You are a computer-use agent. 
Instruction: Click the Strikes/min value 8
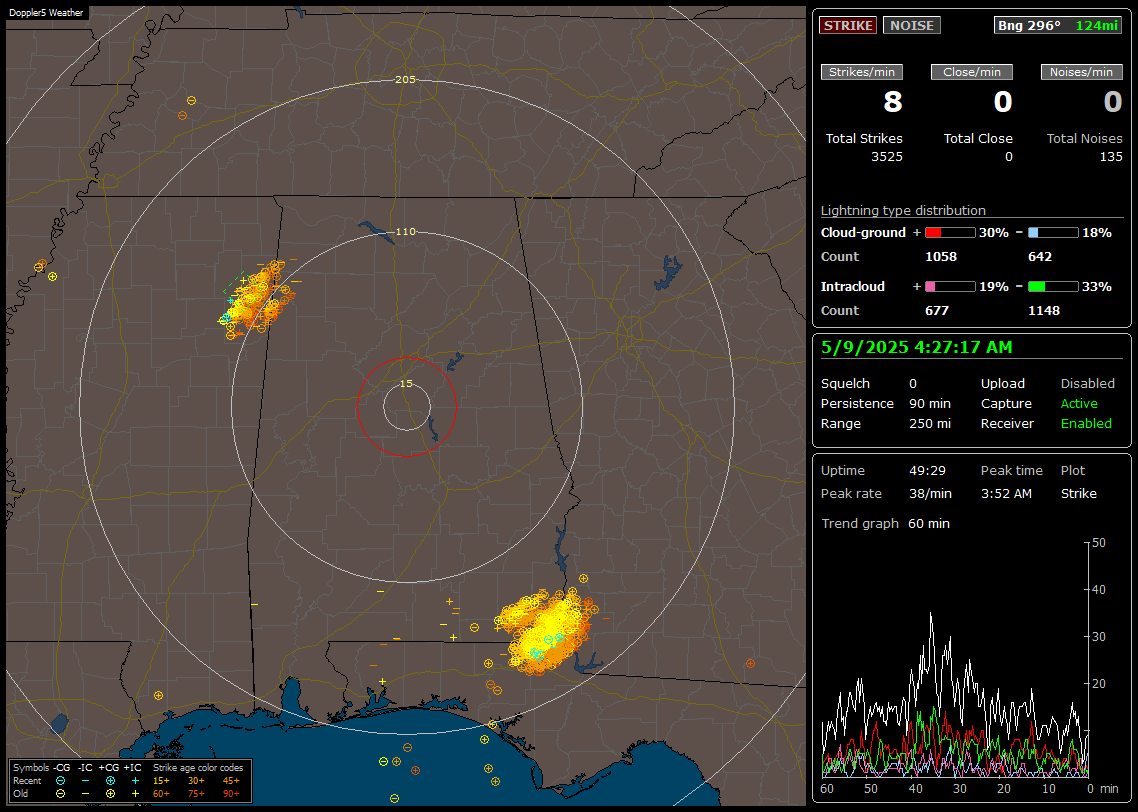coord(893,102)
